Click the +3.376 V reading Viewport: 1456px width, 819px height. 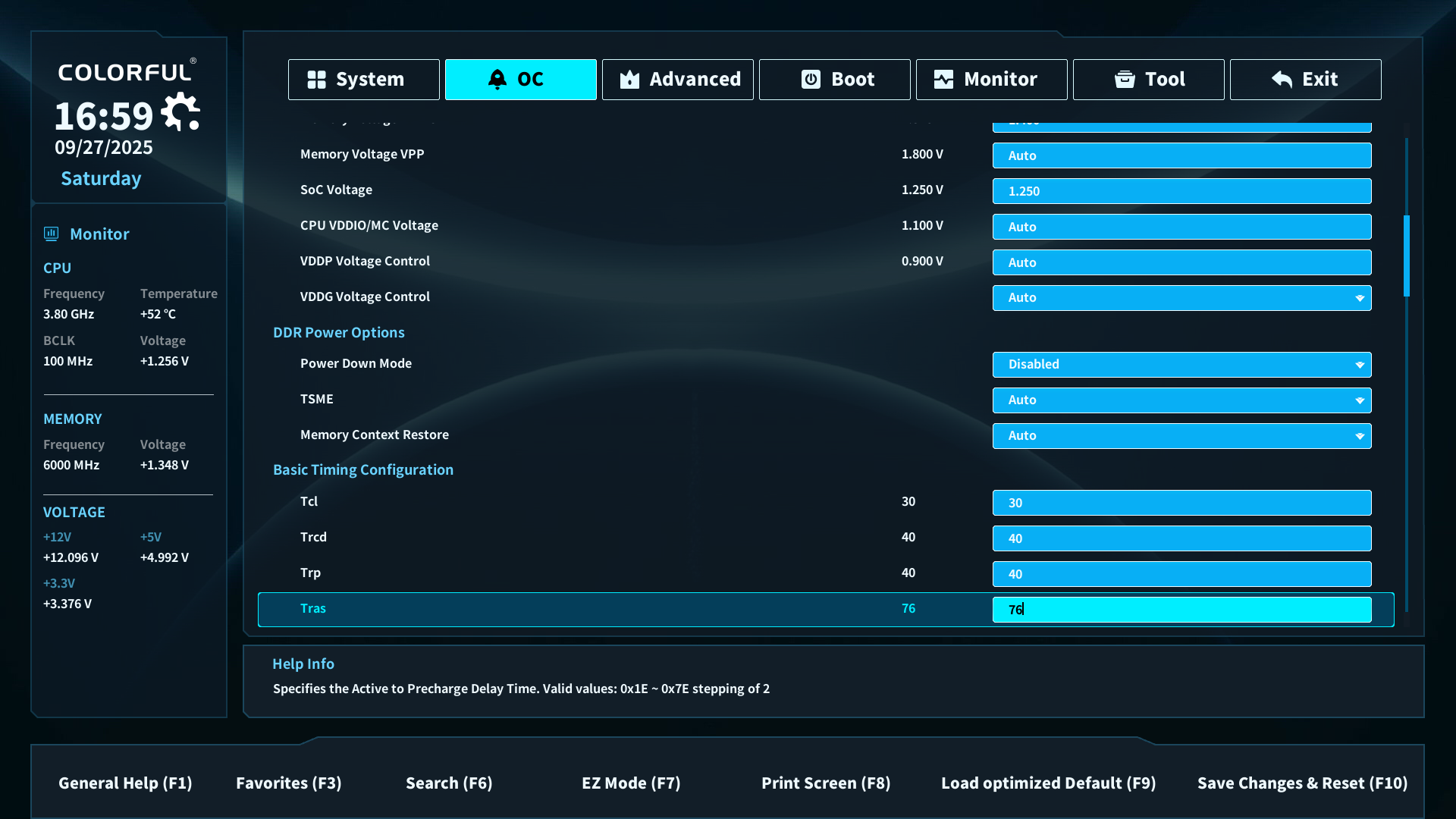tap(67, 604)
